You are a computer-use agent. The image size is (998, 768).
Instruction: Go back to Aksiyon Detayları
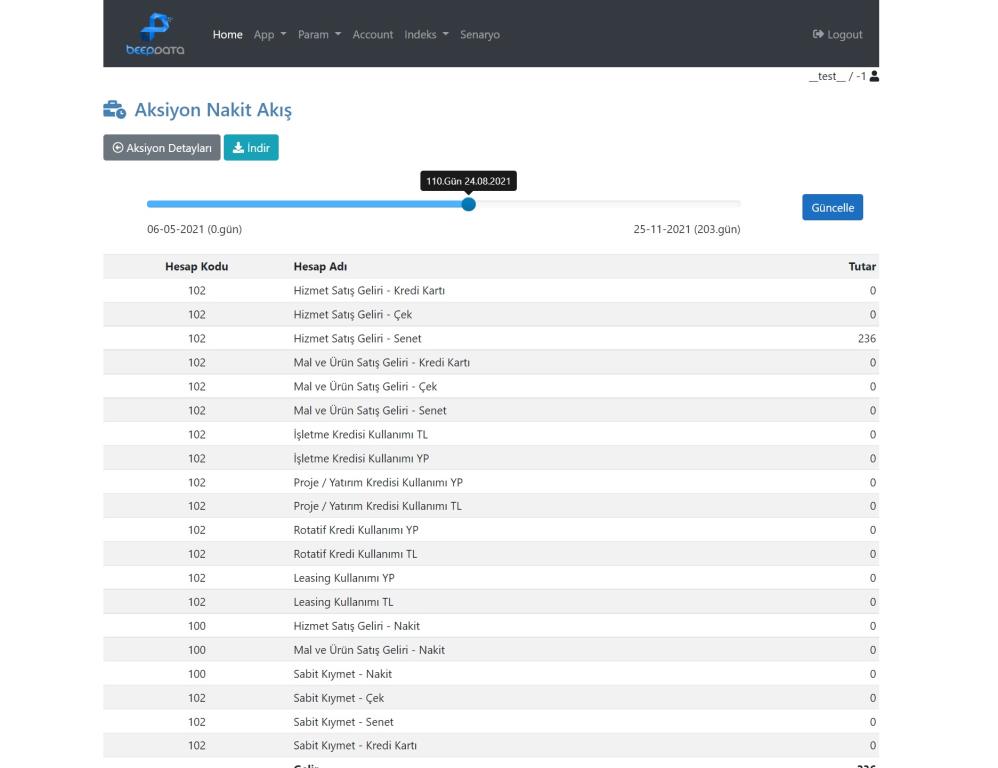point(162,148)
